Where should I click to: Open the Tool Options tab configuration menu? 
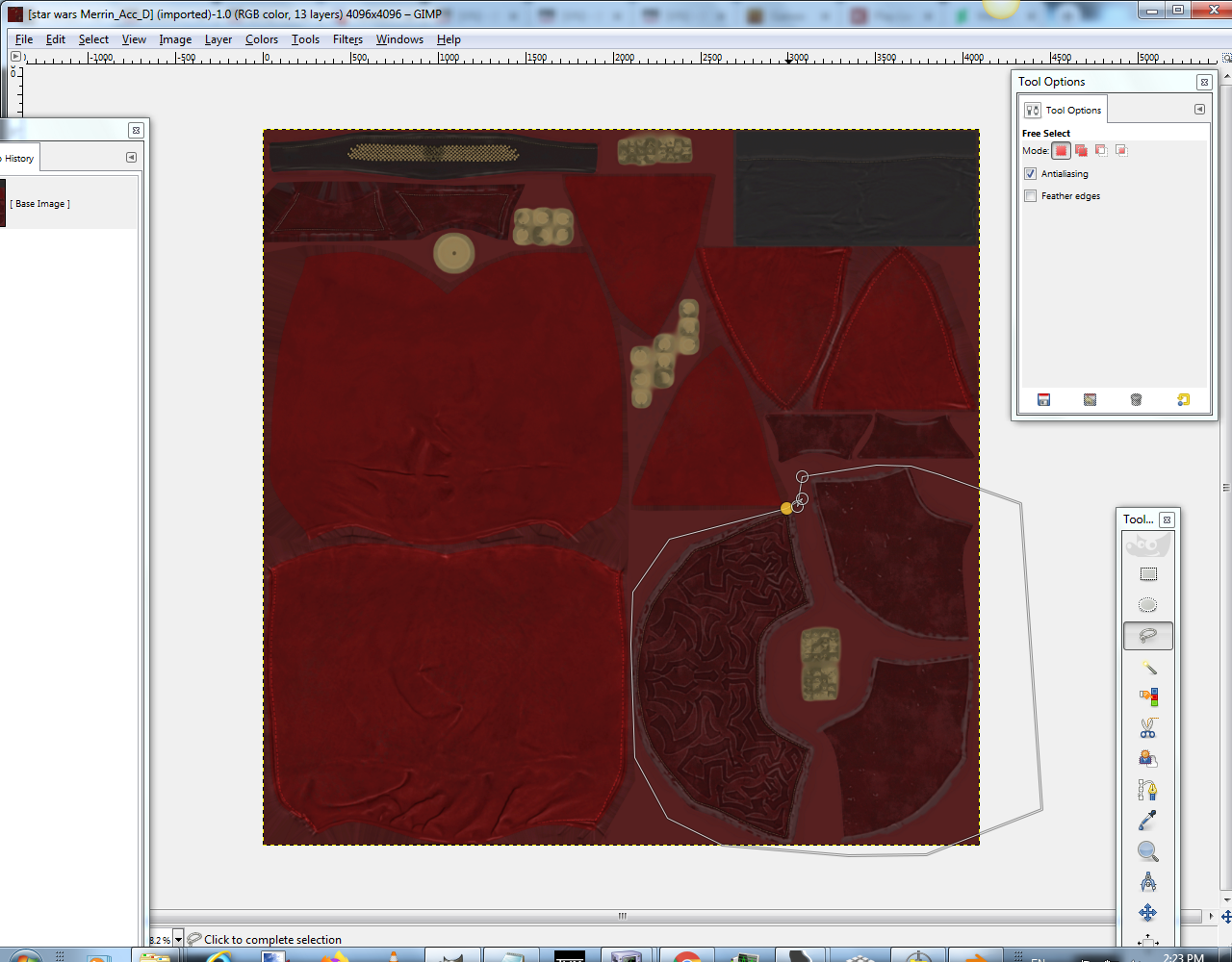click(x=1199, y=110)
